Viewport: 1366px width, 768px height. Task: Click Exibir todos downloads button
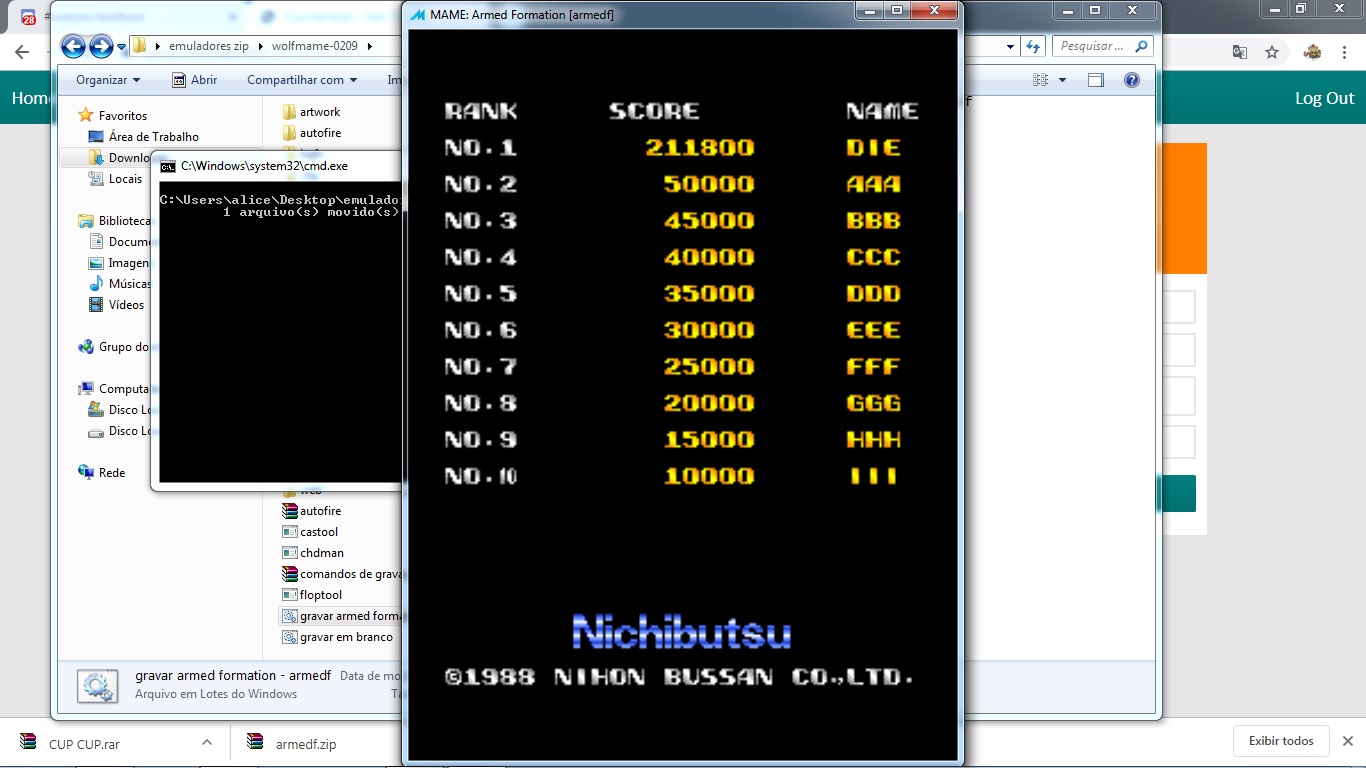(1281, 741)
